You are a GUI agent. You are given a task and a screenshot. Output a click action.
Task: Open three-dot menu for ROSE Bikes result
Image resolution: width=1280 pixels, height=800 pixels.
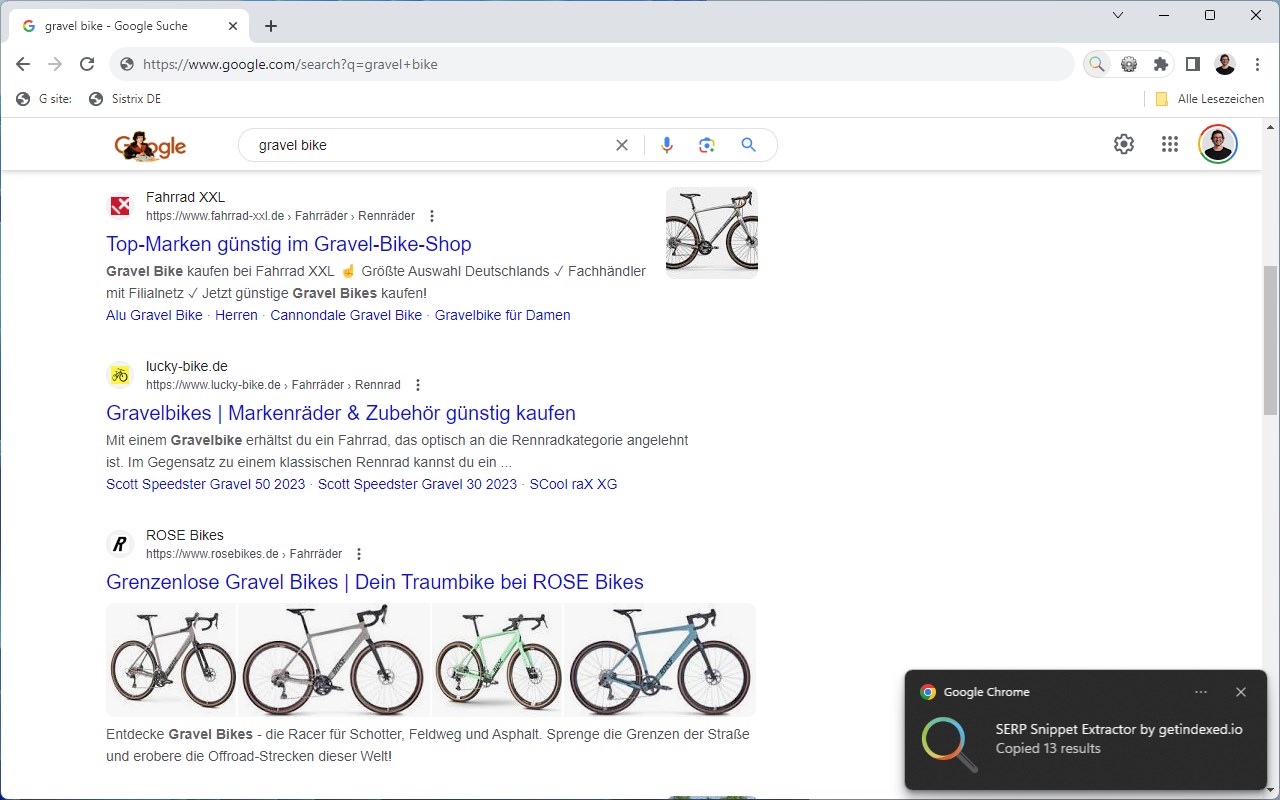[358, 553]
